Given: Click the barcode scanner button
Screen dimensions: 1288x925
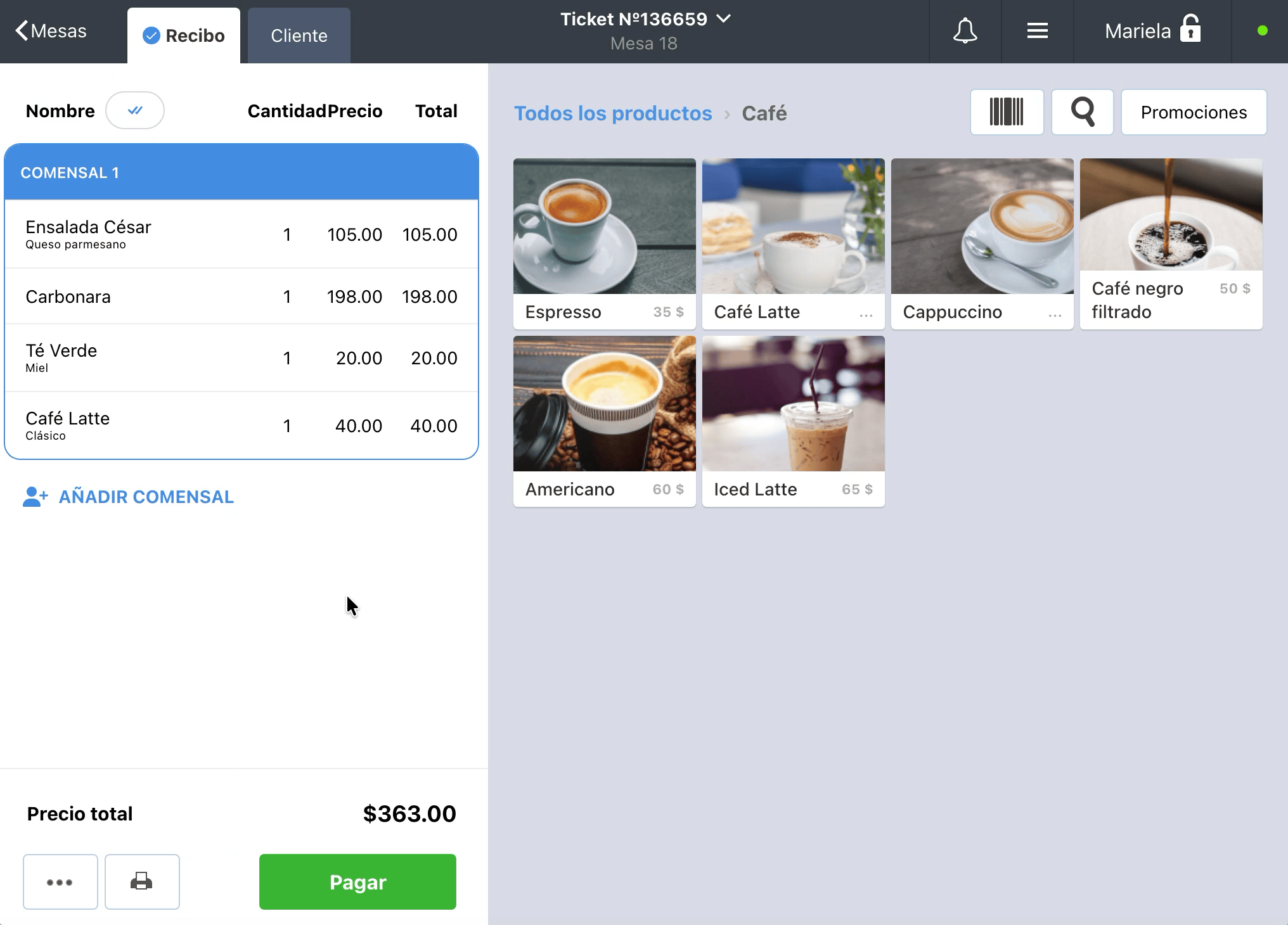Looking at the screenshot, I should (x=1007, y=112).
